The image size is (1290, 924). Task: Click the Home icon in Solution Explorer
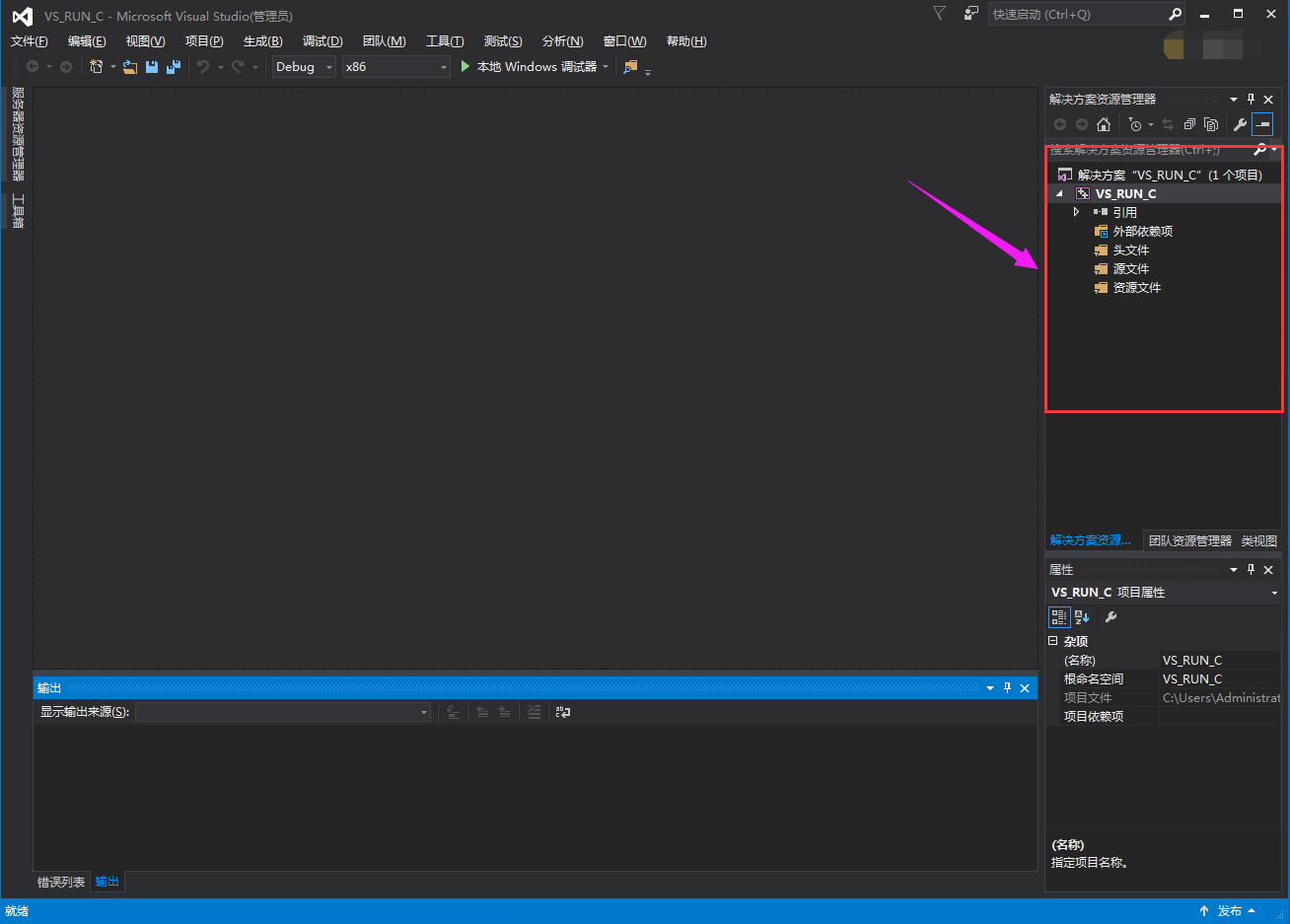(x=1104, y=124)
